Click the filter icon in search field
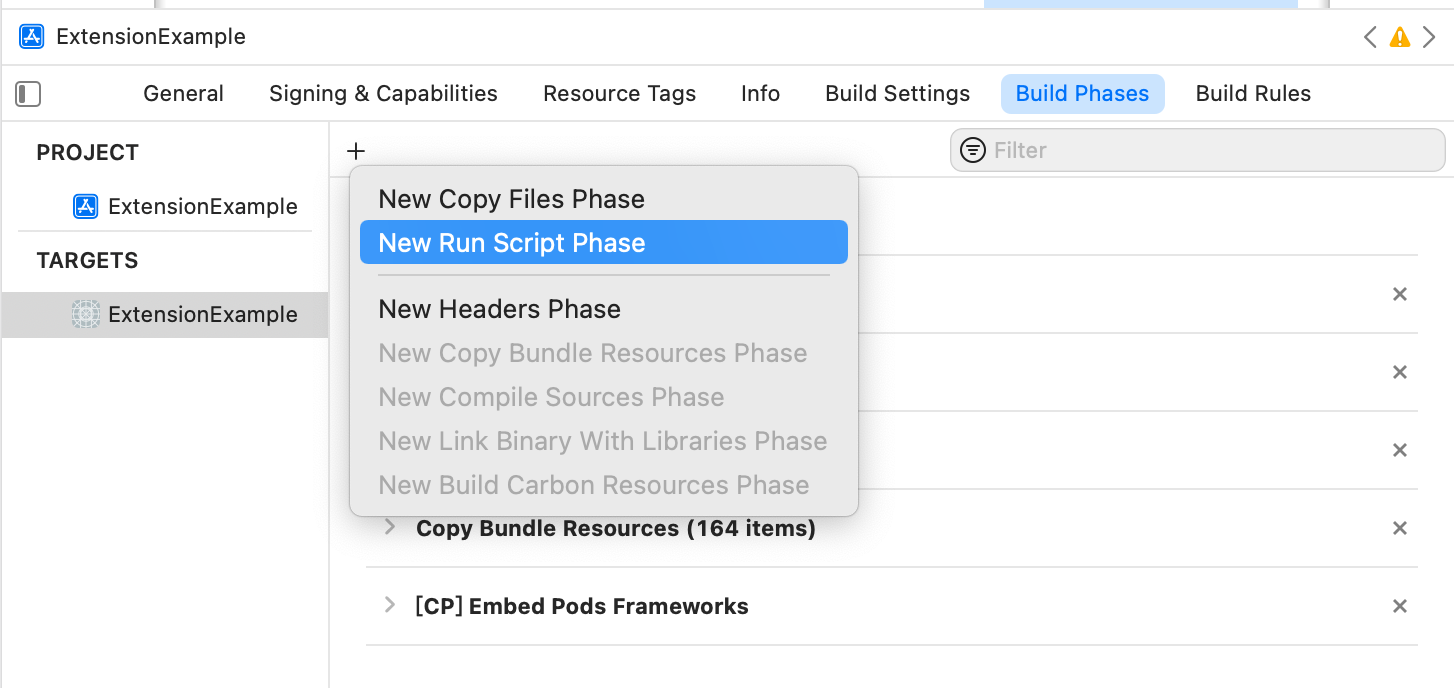The width and height of the screenshot is (1454, 688). (x=972, y=150)
